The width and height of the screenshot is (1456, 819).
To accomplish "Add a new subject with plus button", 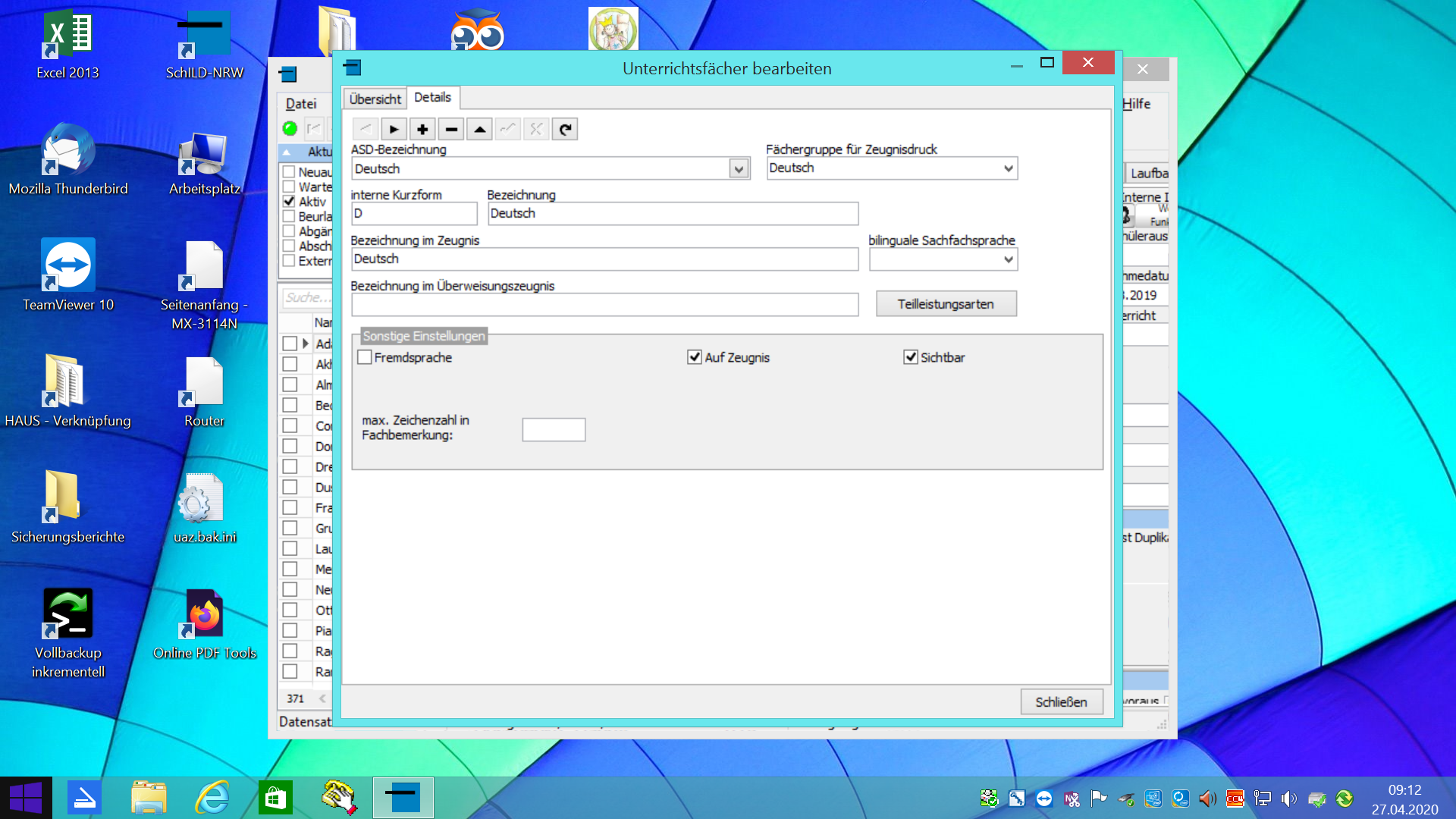I will click(x=422, y=129).
